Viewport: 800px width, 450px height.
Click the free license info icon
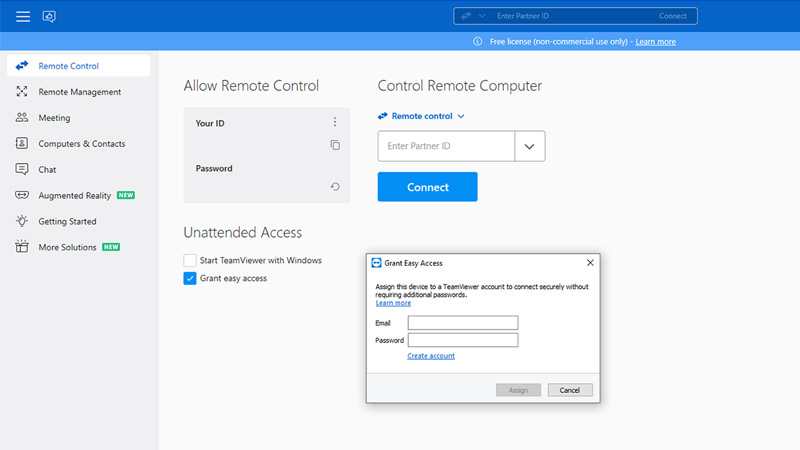point(477,41)
